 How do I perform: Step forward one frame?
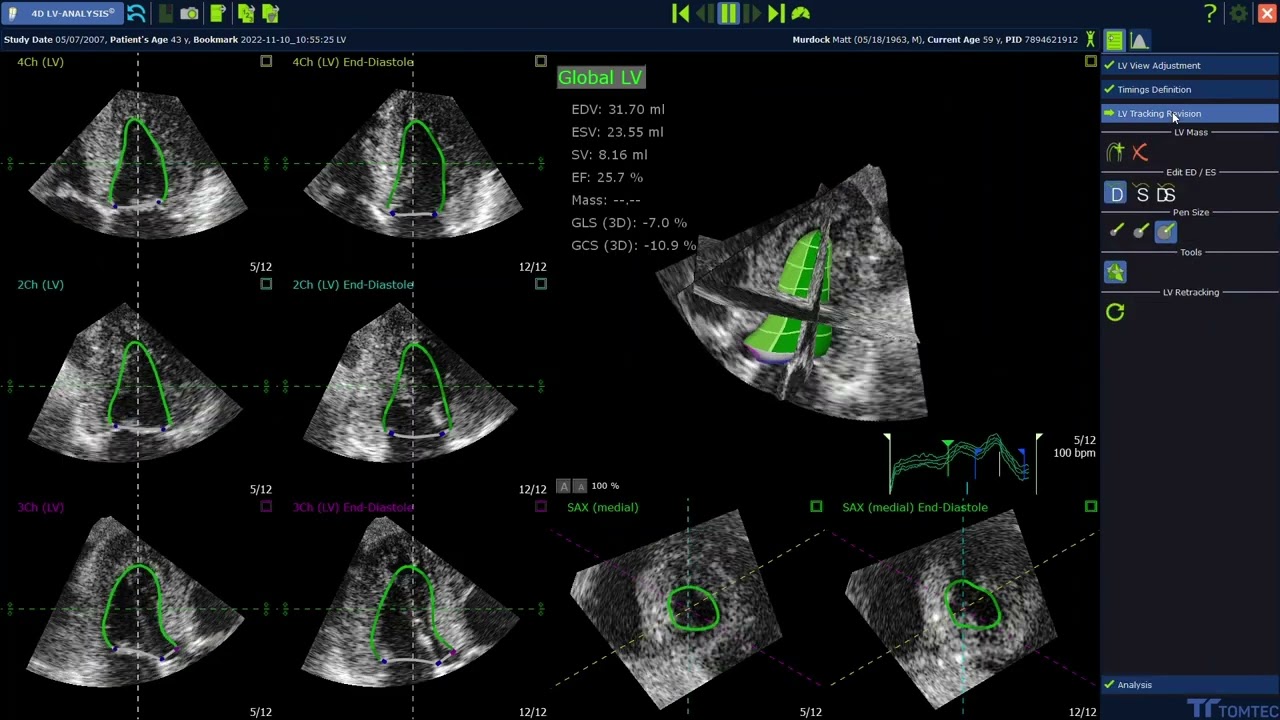[x=753, y=14]
